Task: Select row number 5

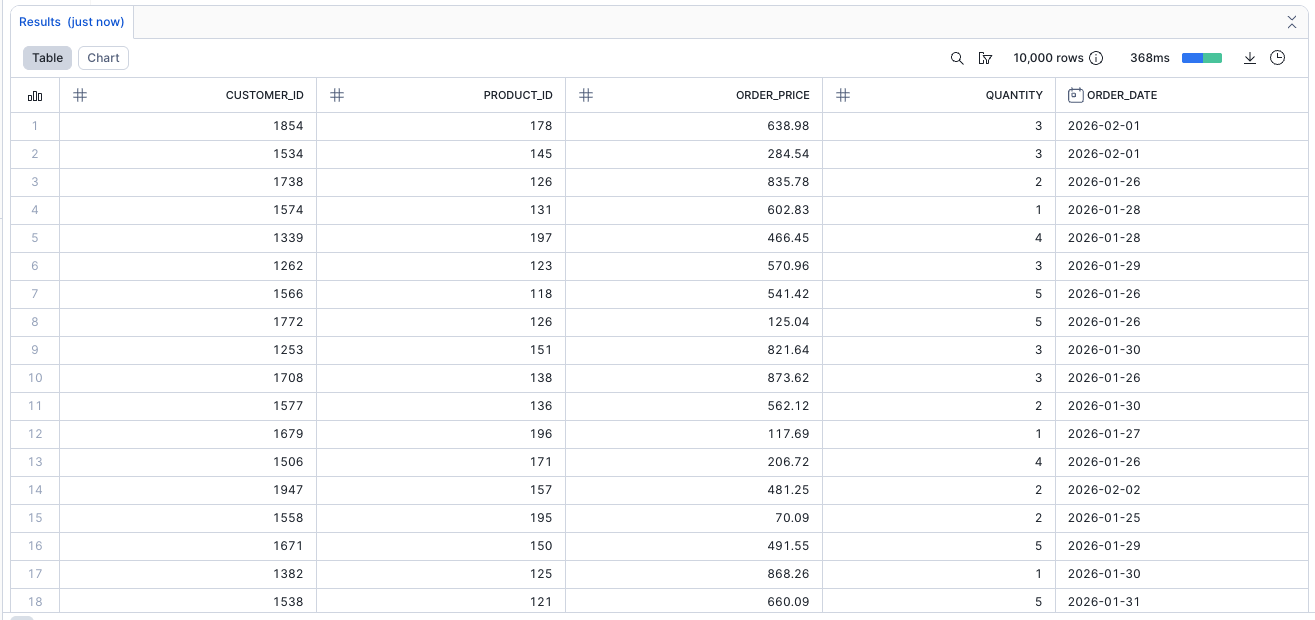Action: [35, 238]
